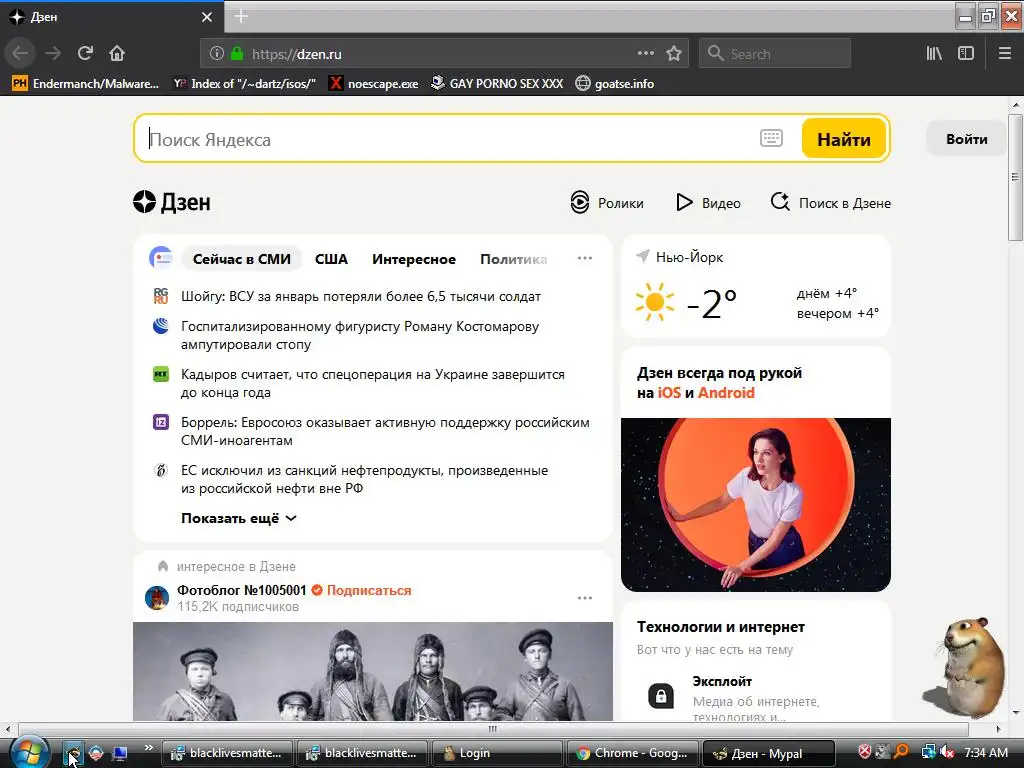
Task: Open the goatse.info bookmark
Action: point(615,84)
